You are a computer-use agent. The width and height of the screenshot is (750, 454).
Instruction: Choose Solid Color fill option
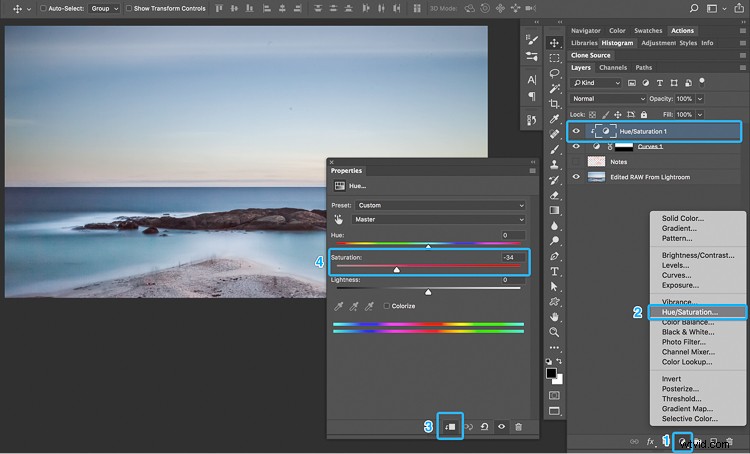tap(683, 218)
